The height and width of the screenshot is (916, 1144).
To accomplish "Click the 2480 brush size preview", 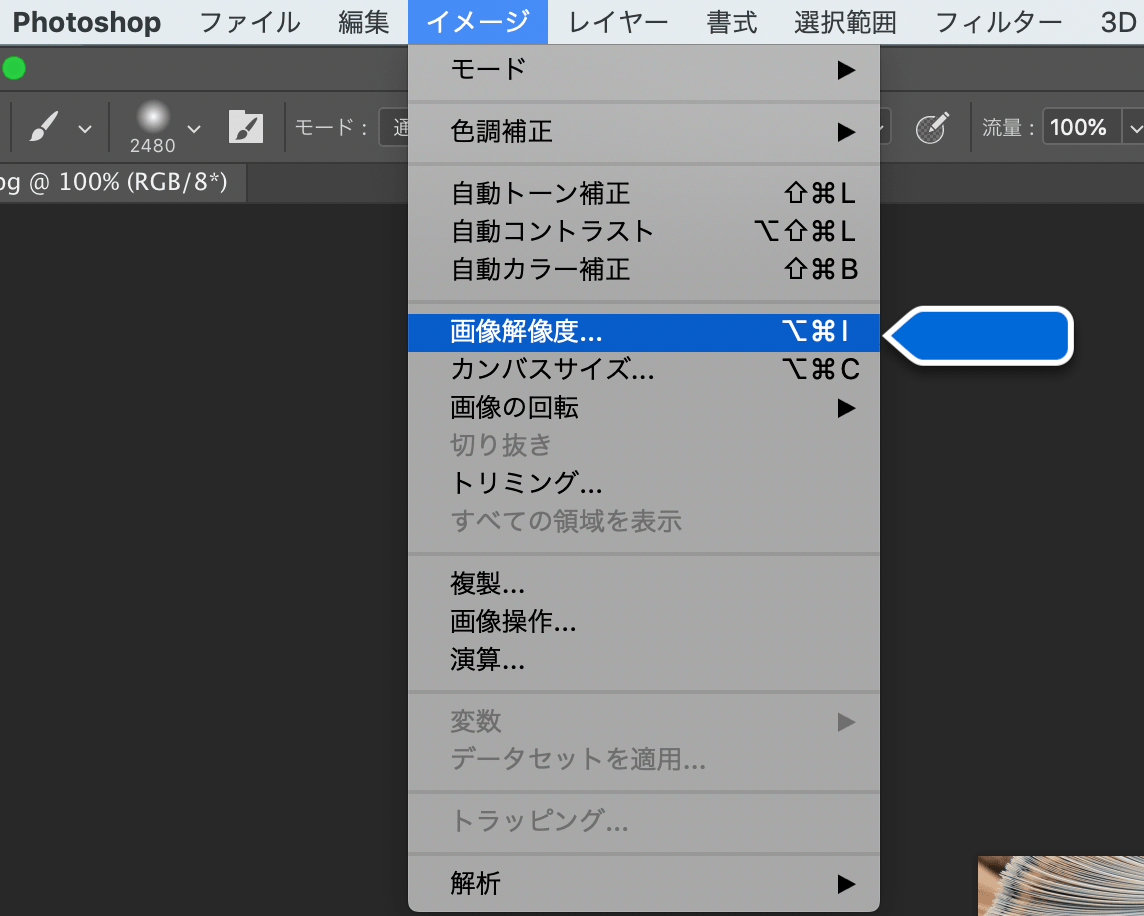I will point(152,127).
